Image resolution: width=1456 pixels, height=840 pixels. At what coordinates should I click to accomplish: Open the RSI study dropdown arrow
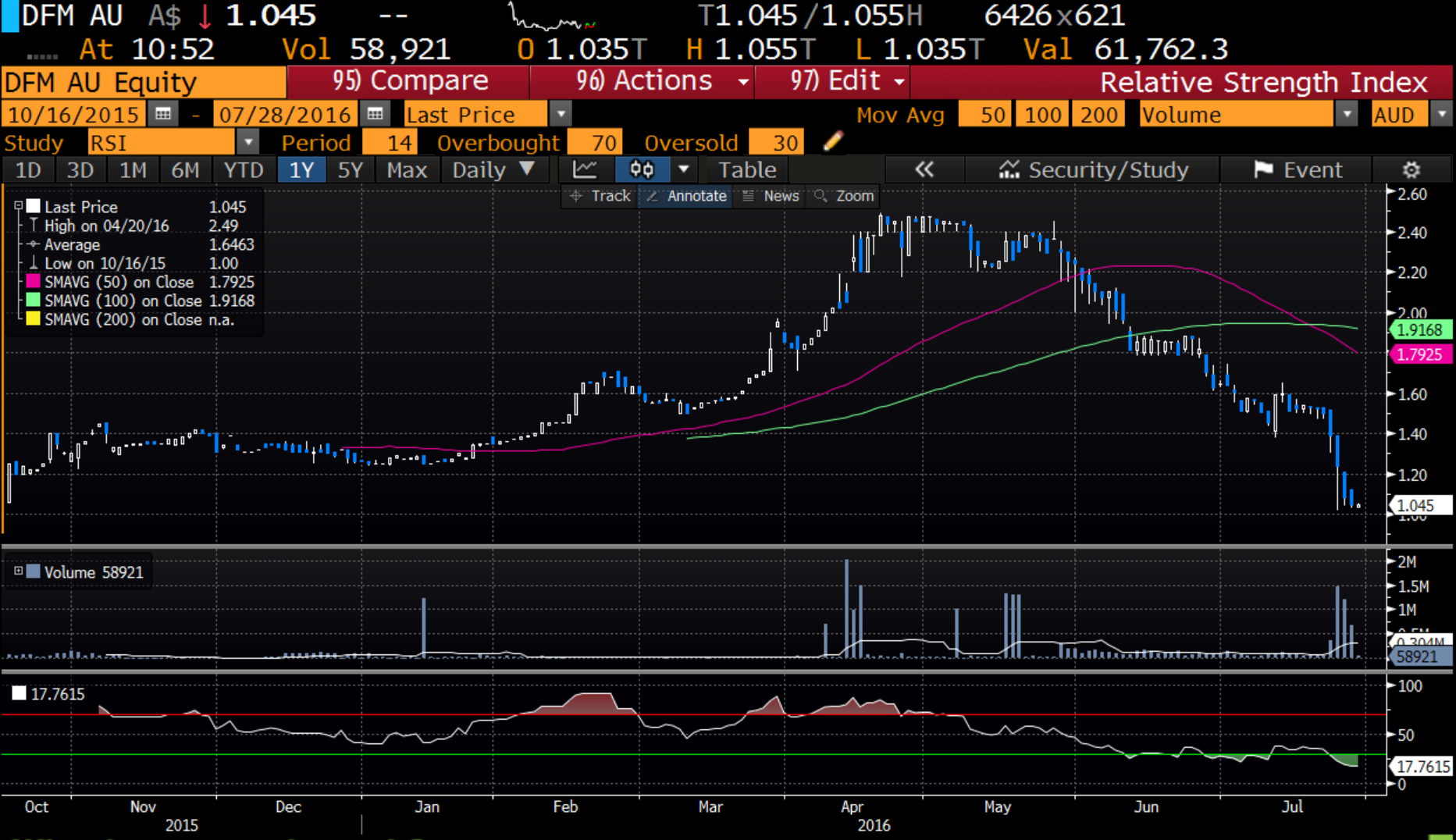pyautogui.click(x=247, y=142)
